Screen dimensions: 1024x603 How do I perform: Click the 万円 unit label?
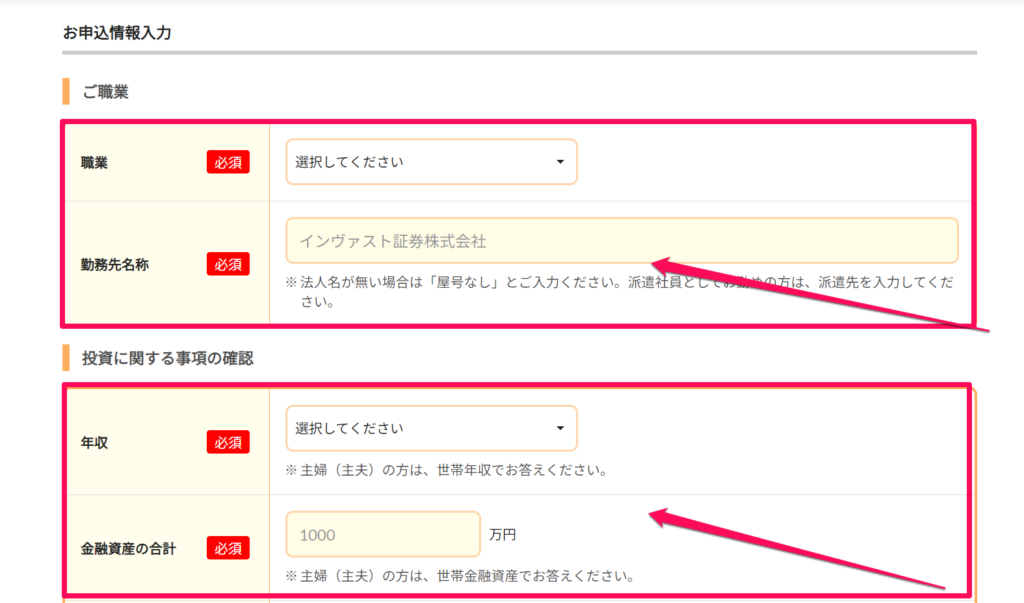click(x=503, y=535)
